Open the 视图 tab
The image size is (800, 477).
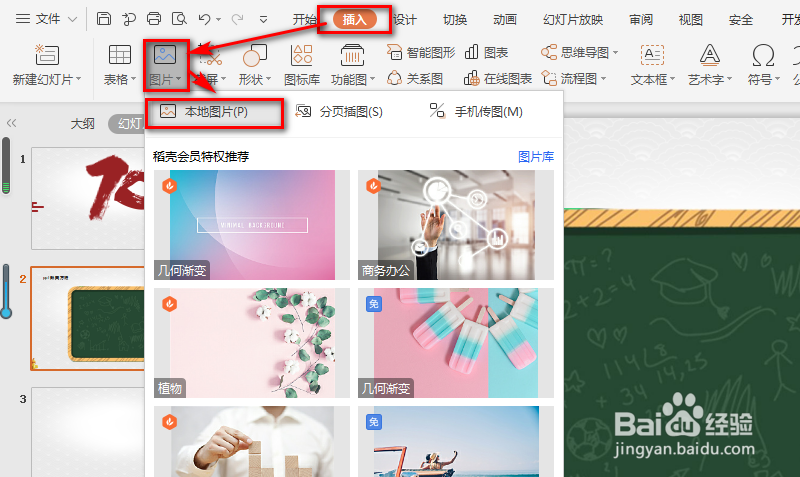coord(691,20)
